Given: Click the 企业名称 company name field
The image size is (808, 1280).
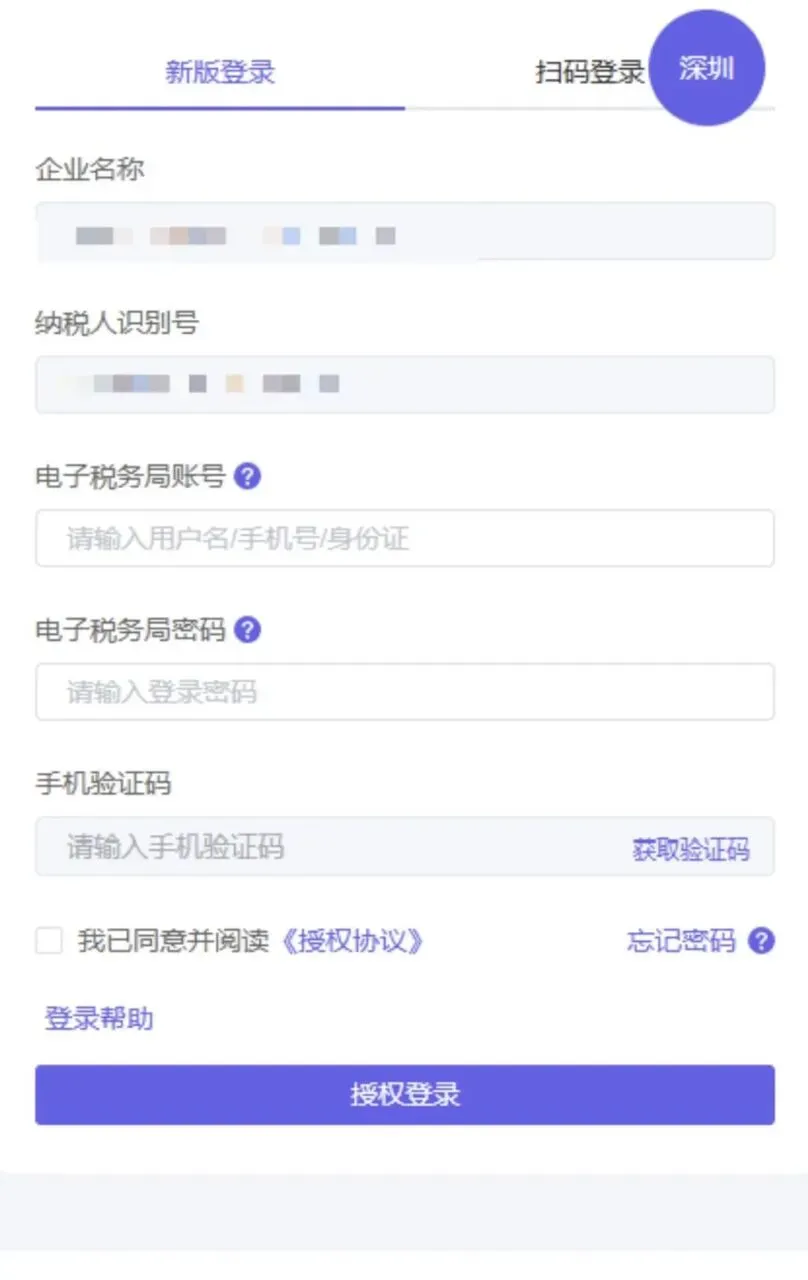Looking at the screenshot, I should pyautogui.click(x=404, y=232).
